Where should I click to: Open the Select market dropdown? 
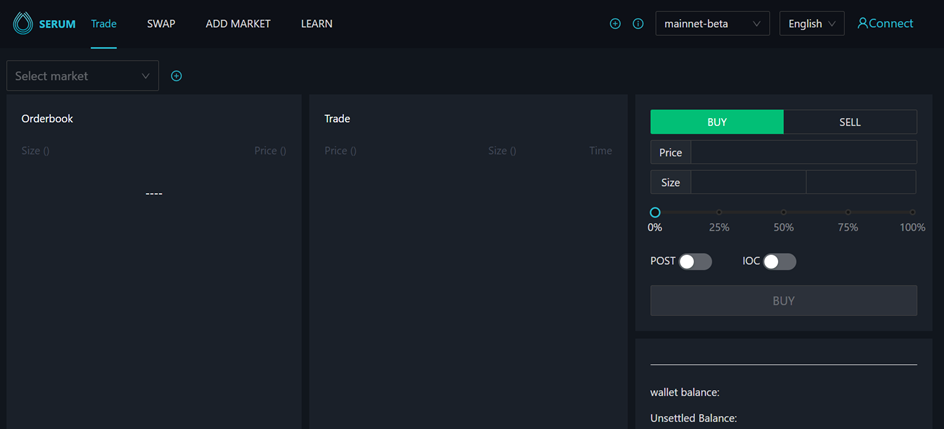[x=82, y=76]
